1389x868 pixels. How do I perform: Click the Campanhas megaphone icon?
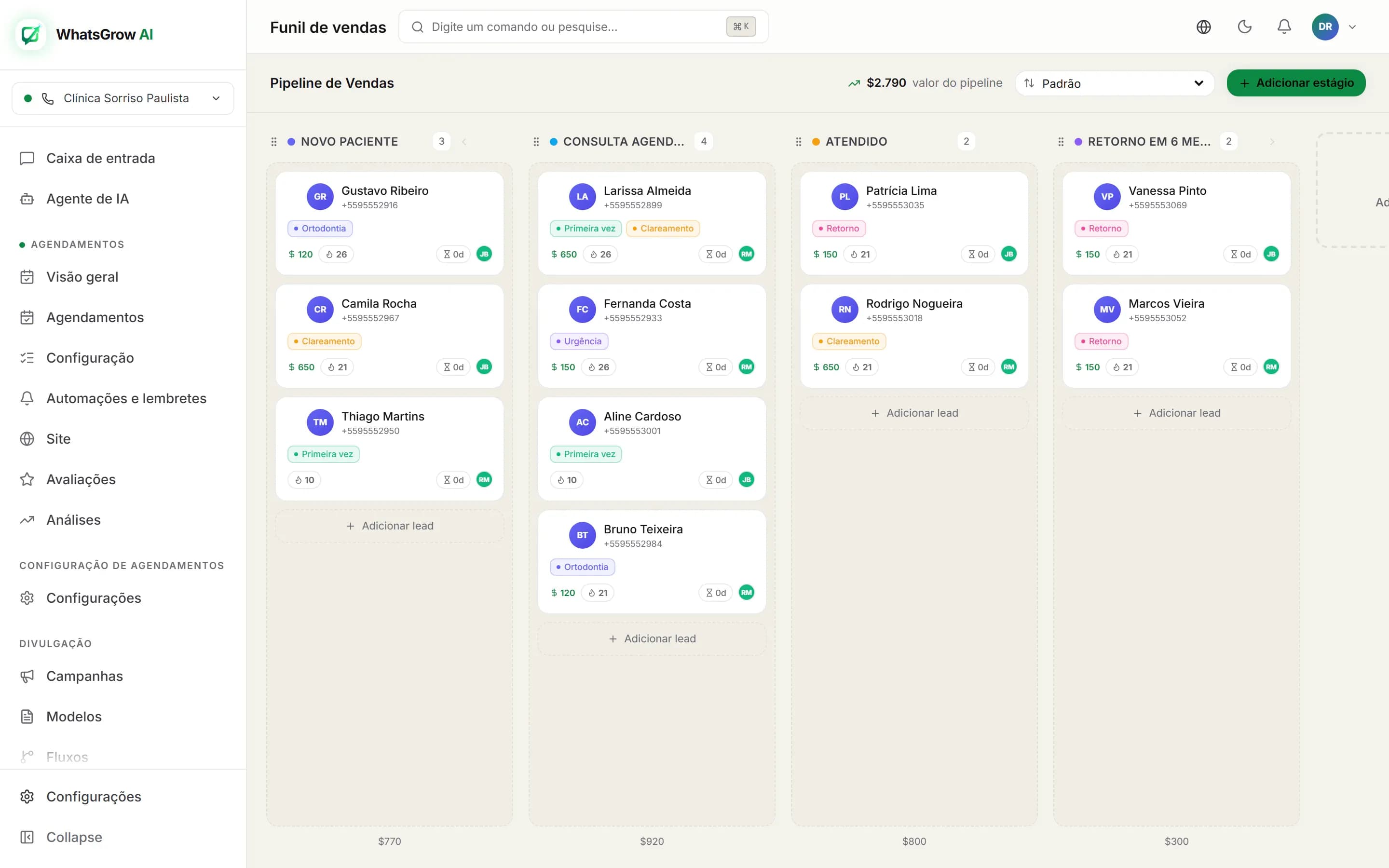[27, 676]
